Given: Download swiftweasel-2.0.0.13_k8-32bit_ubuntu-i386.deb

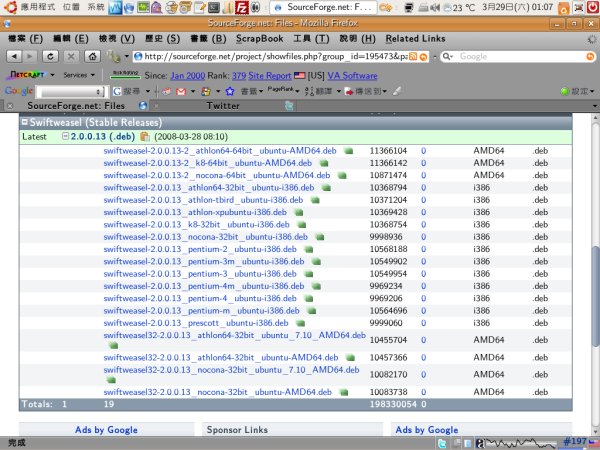Looking at the screenshot, I should click(x=196, y=225).
